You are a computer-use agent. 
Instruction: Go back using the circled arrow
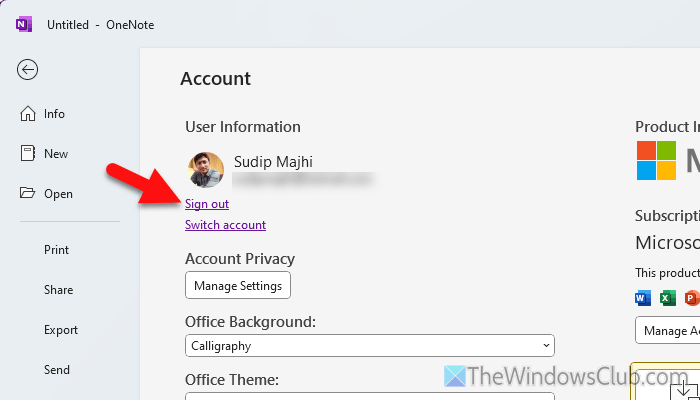point(28,69)
